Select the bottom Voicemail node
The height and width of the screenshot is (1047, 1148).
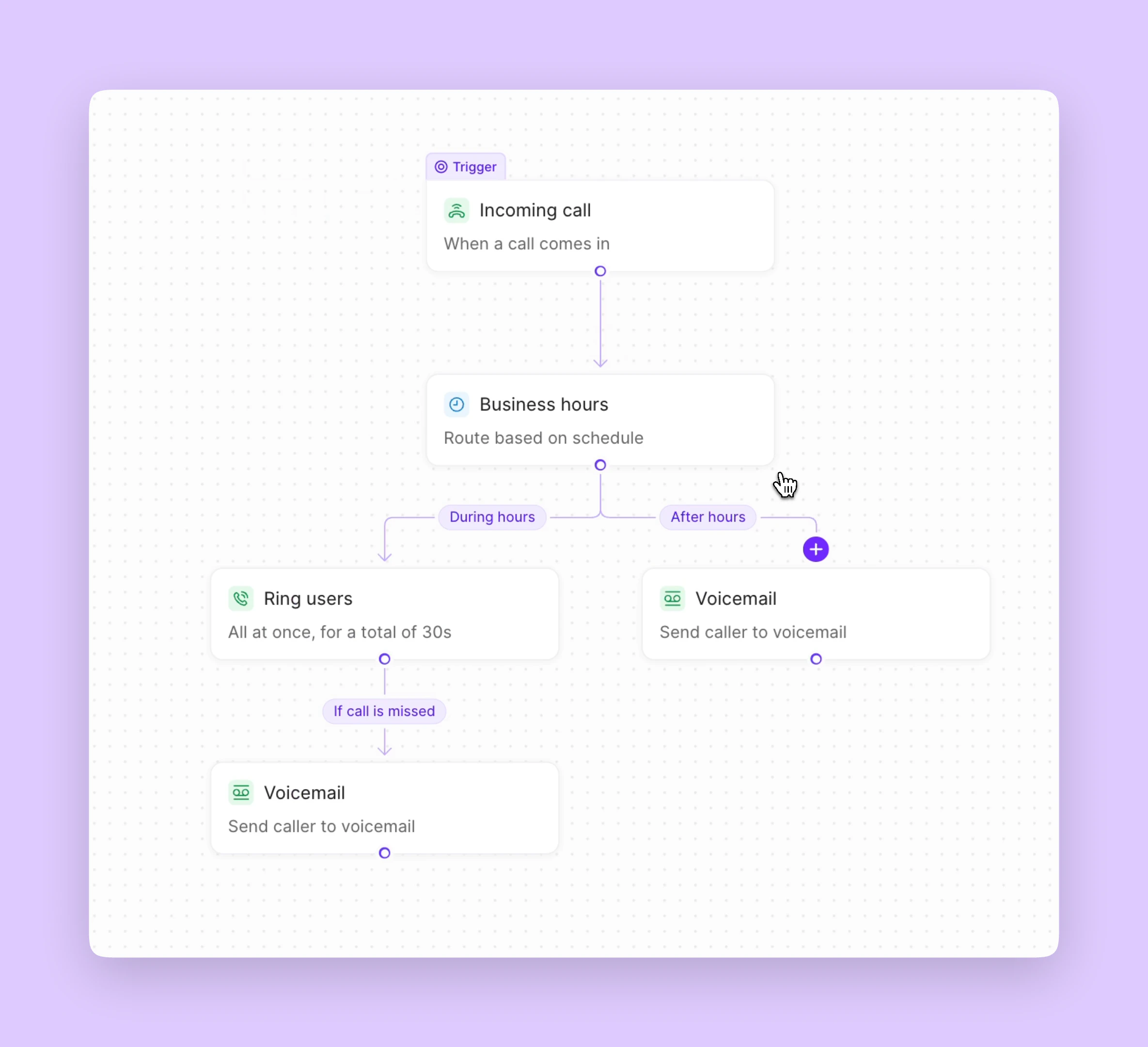click(x=385, y=809)
